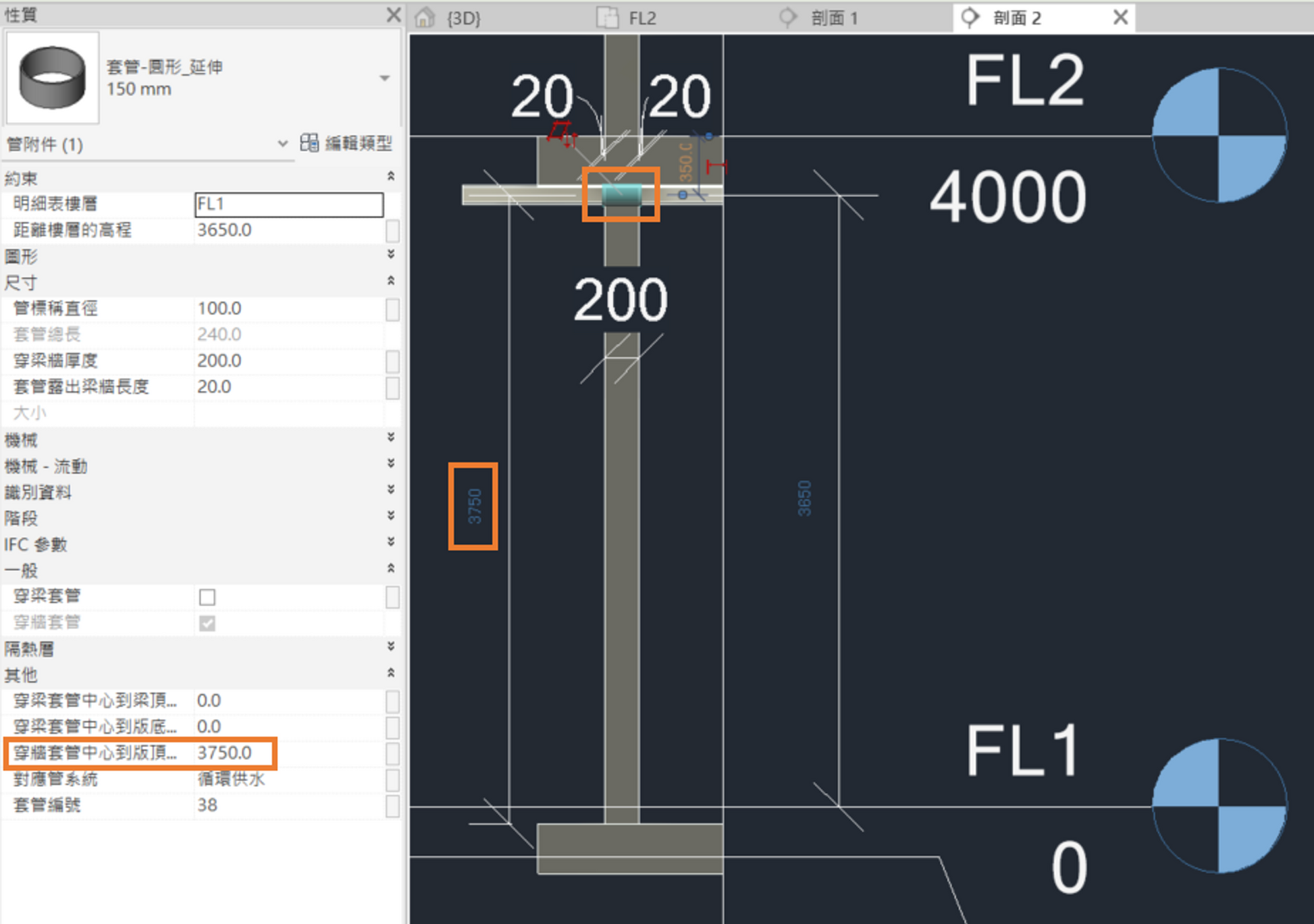Click the FL2 level head marker symbol
1314x924 pixels.
1219,136
